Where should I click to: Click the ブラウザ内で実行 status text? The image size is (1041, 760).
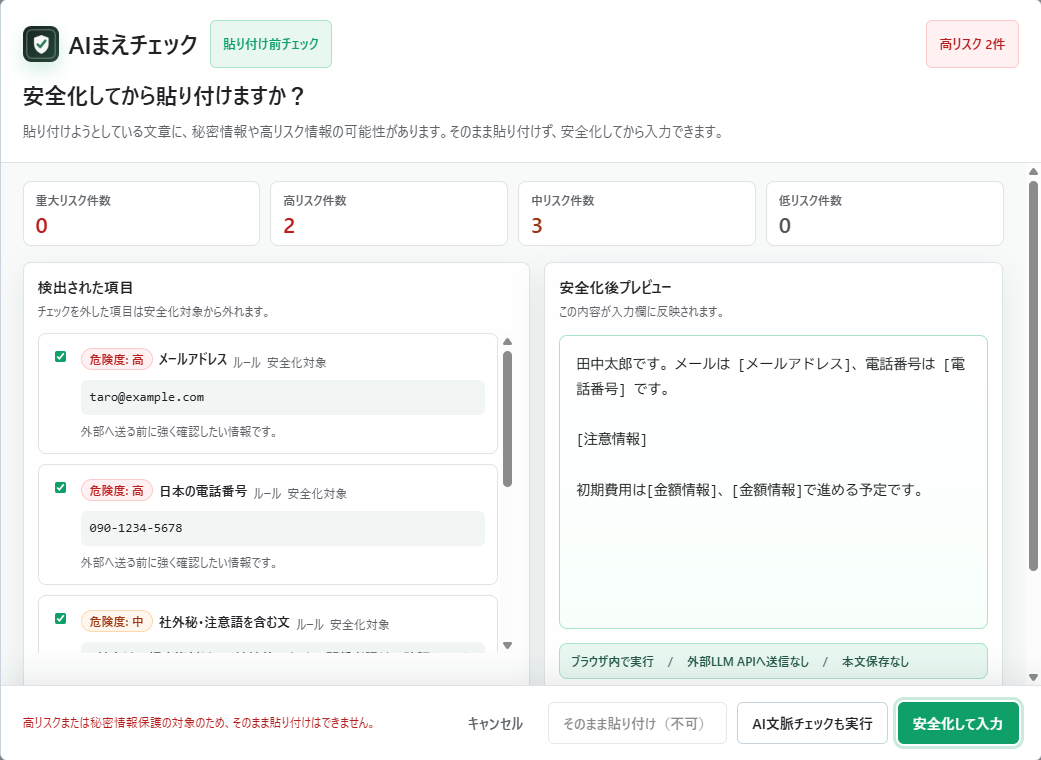pos(612,661)
